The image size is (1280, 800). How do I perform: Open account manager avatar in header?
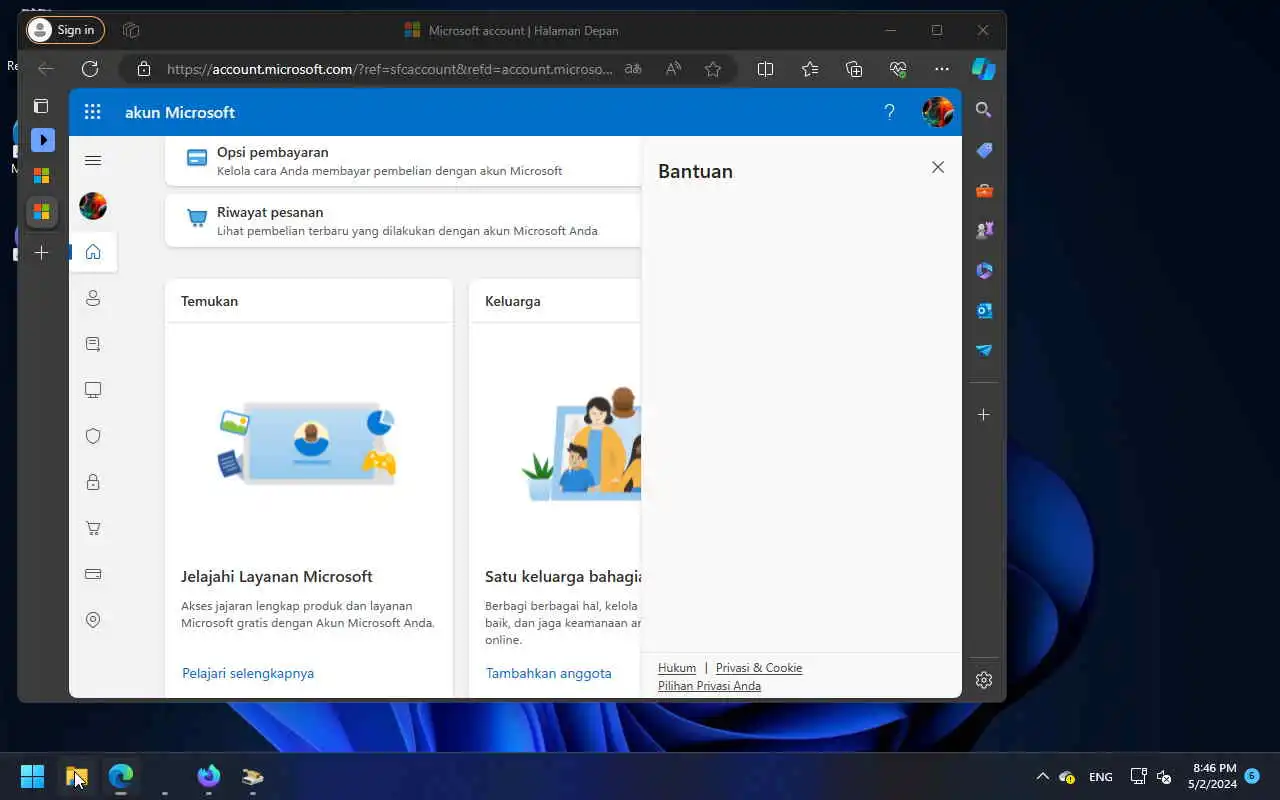(937, 112)
